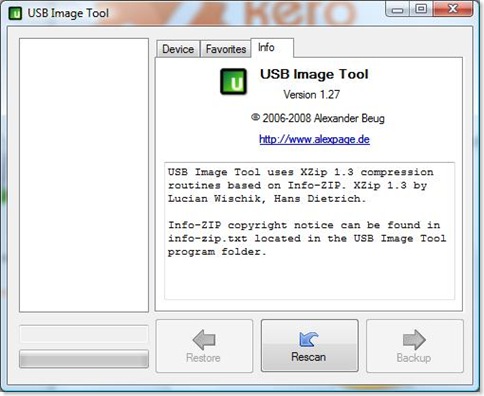Close the USB Image Tool window
This screenshot has height=396, width=484.
pyautogui.click(x=453, y=9)
